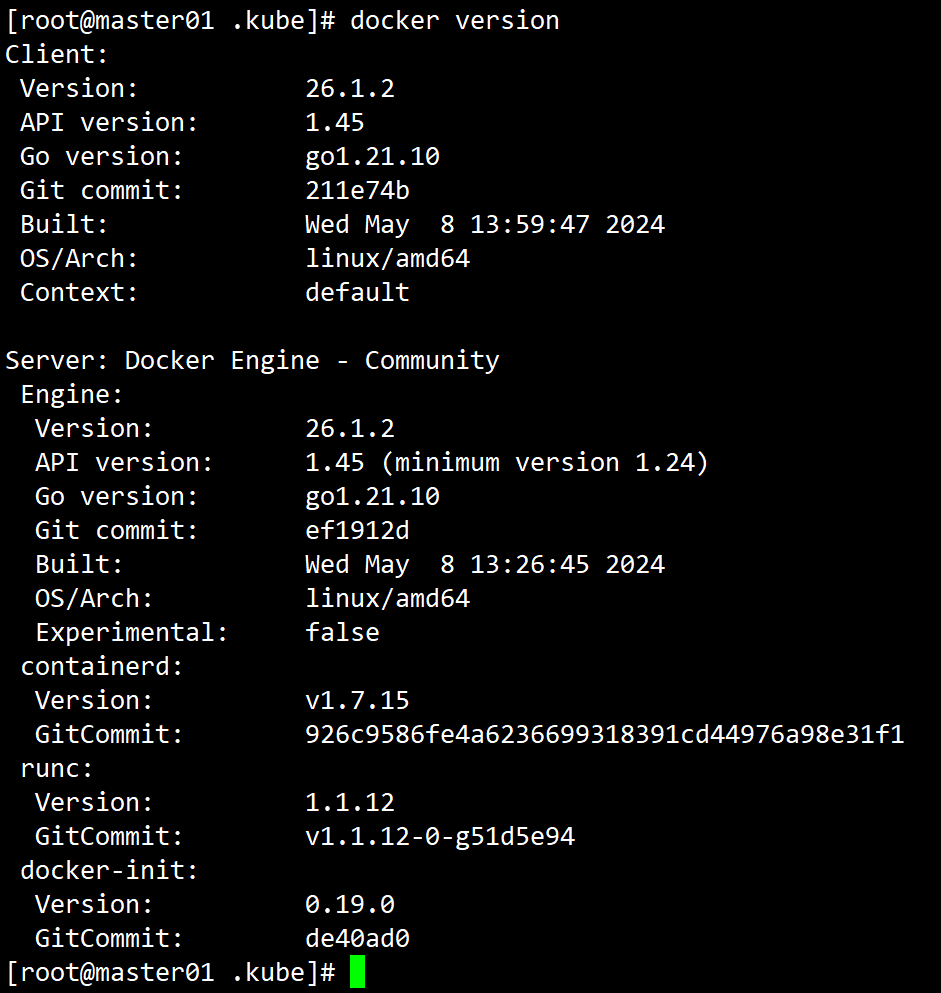Viewport: 941px width, 993px height.
Task: Click the 'Server: Docker Engine - Community' heading
Action: 252,361
